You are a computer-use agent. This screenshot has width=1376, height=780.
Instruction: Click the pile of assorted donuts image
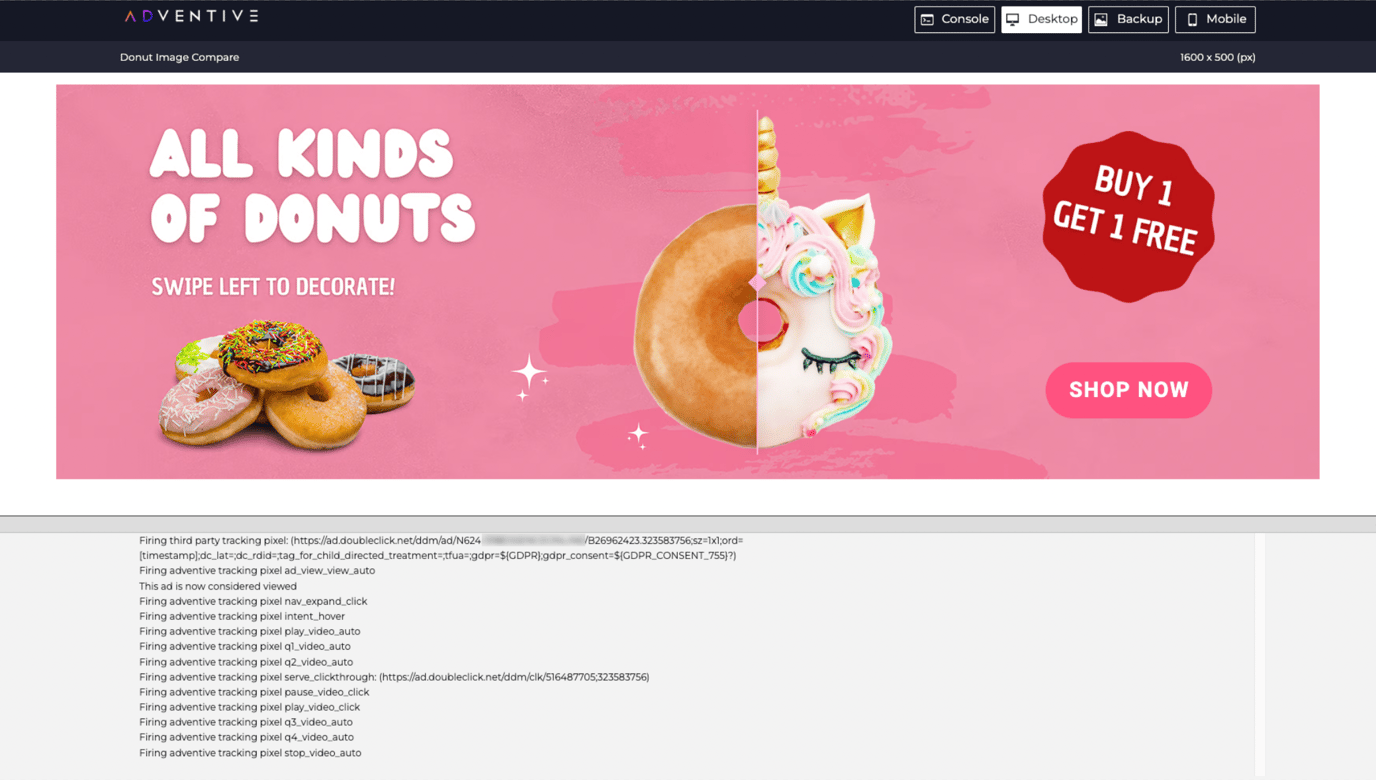point(286,384)
